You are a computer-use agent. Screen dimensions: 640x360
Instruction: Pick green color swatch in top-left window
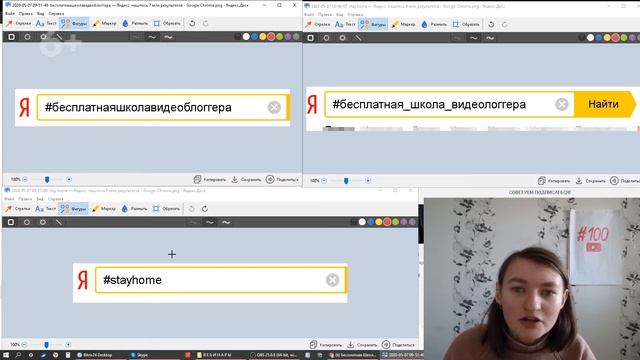(x=280, y=37)
